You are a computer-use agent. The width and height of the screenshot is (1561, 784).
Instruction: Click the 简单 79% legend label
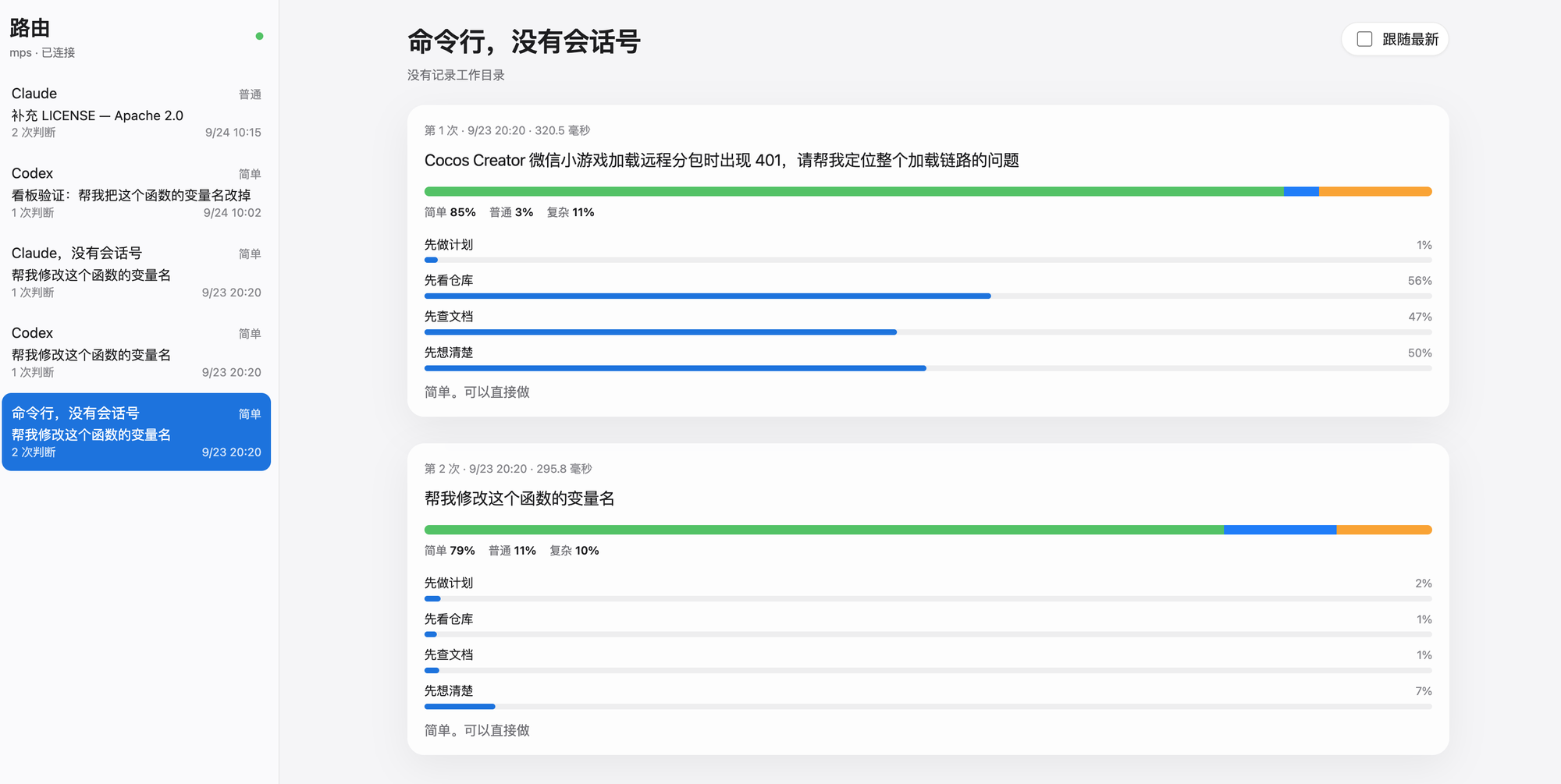(x=450, y=551)
